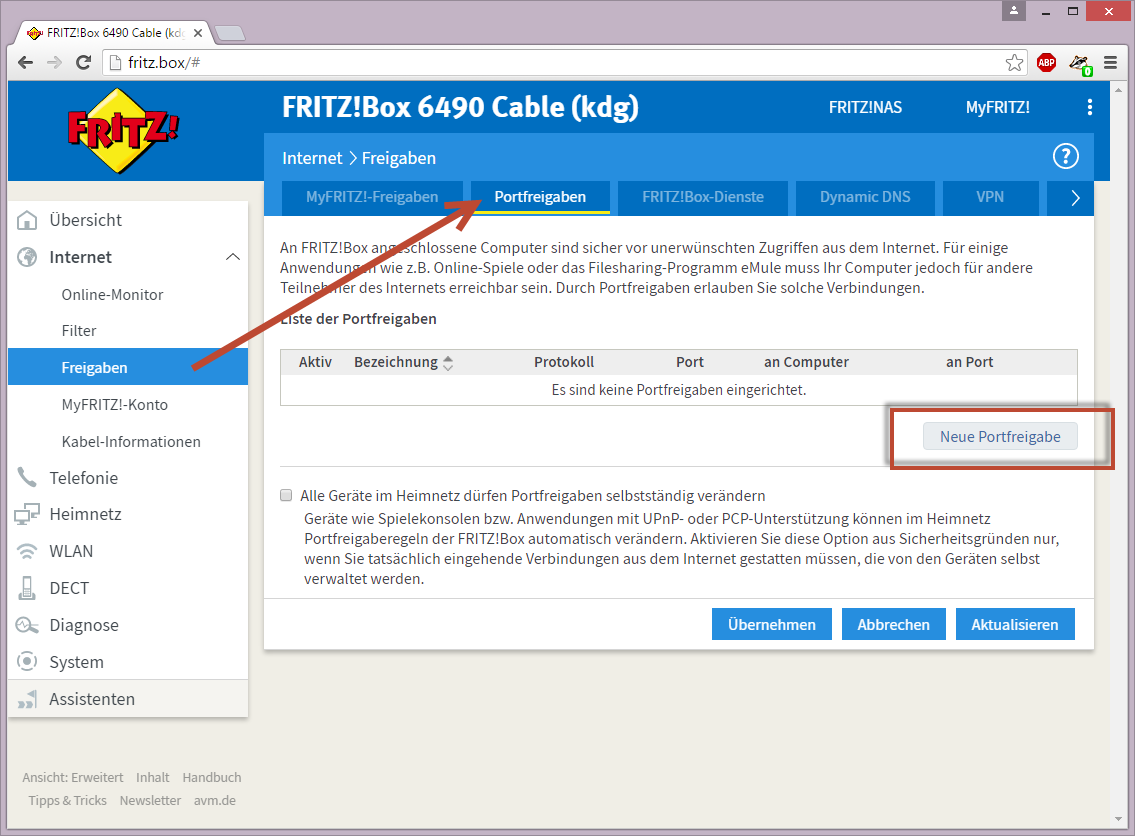
Task: Click the 'an Port' column header
Action: click(969, 362)
